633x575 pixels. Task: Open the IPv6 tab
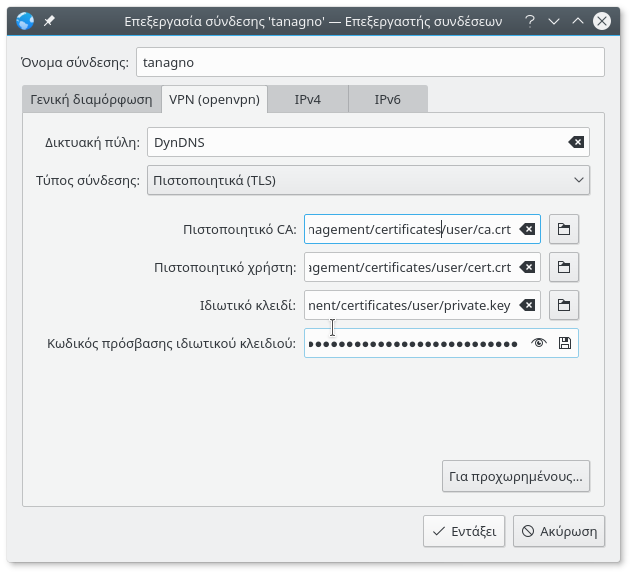coord(388,99)
